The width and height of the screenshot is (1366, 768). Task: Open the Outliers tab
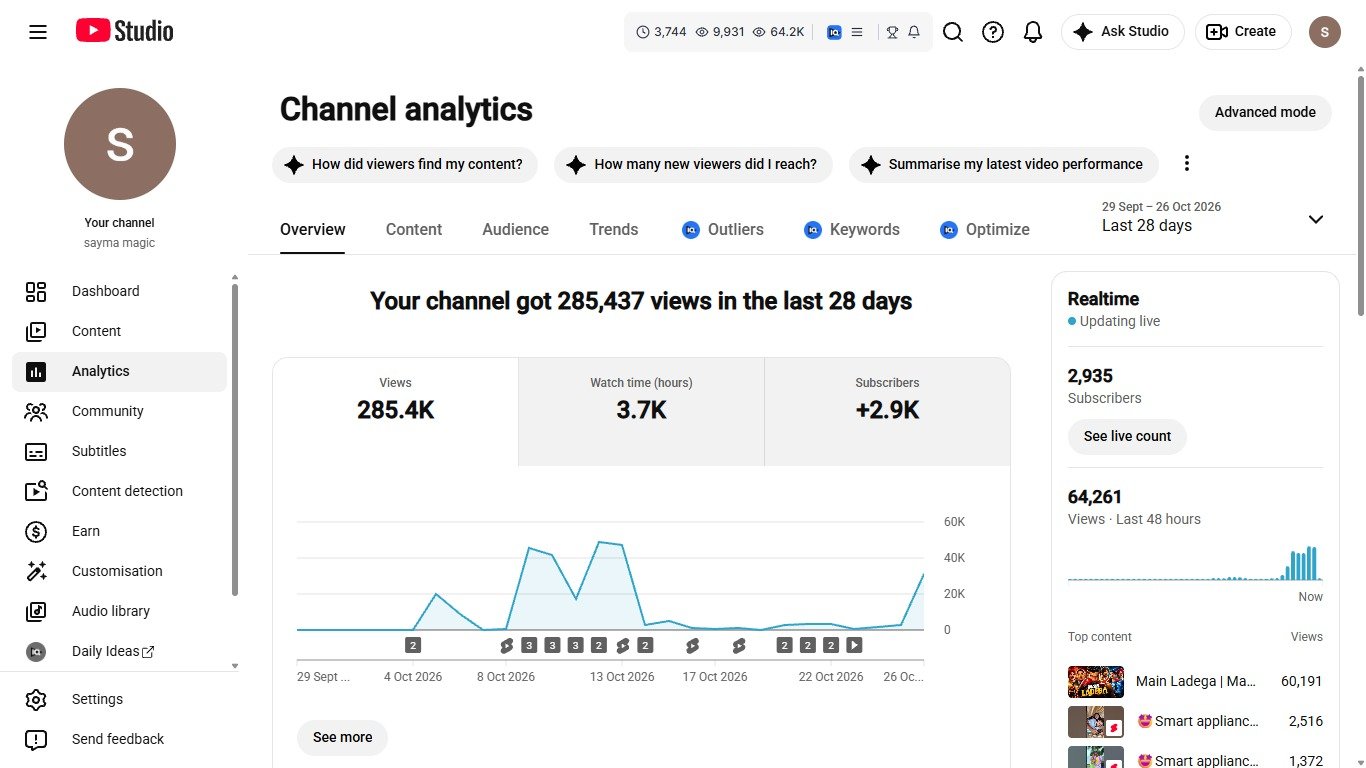coord(723,229)
